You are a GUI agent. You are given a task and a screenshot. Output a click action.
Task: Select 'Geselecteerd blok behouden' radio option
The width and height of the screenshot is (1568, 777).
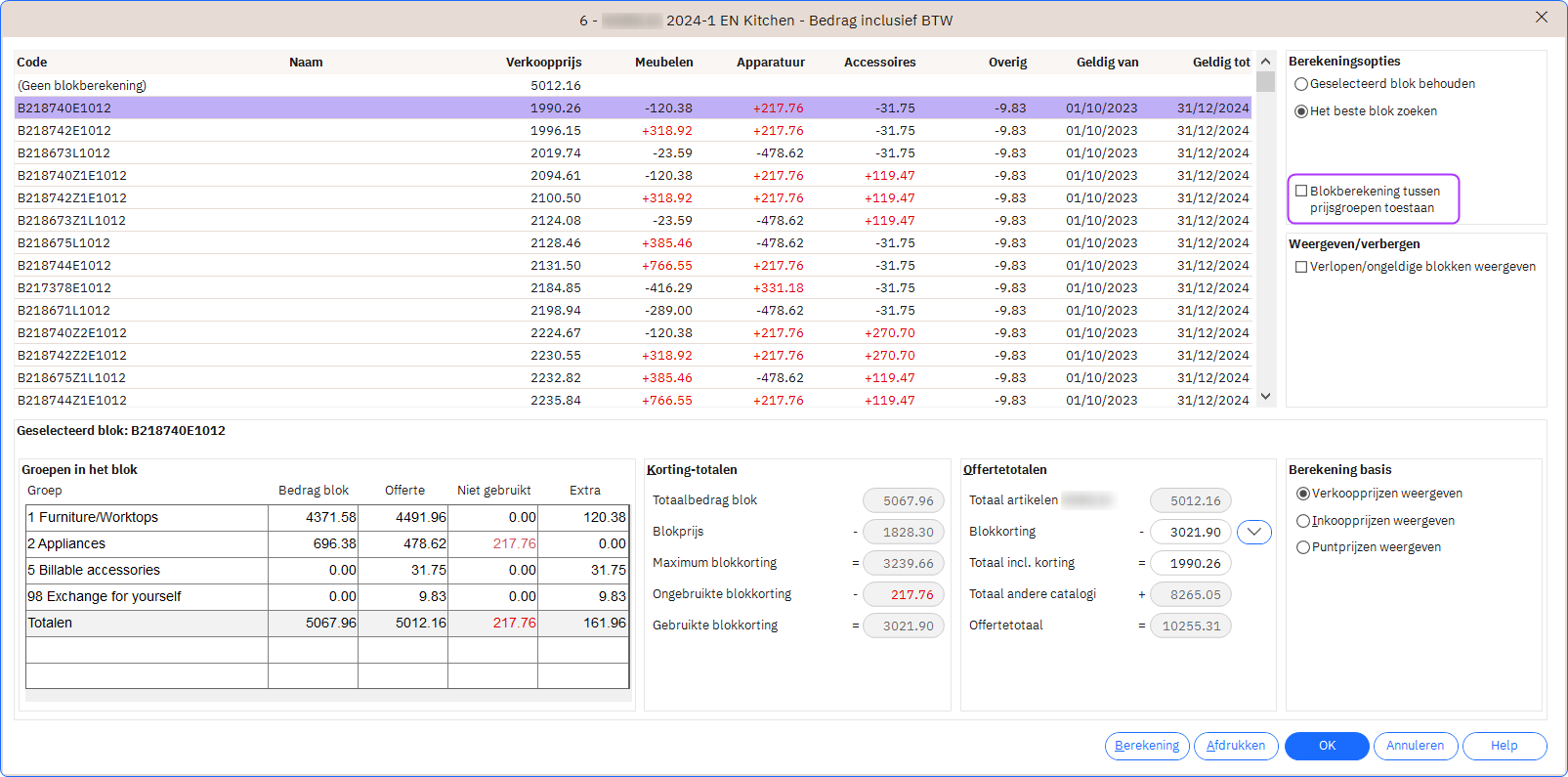(1301, 85)
